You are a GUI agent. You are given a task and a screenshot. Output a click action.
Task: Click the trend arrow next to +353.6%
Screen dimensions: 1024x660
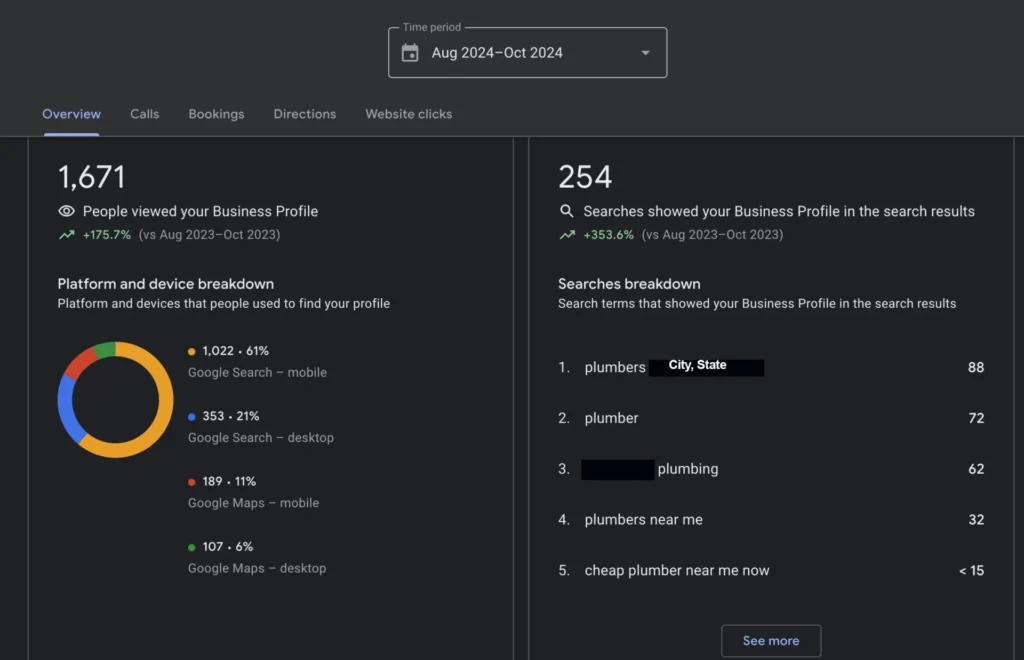(x=567, y=235)
